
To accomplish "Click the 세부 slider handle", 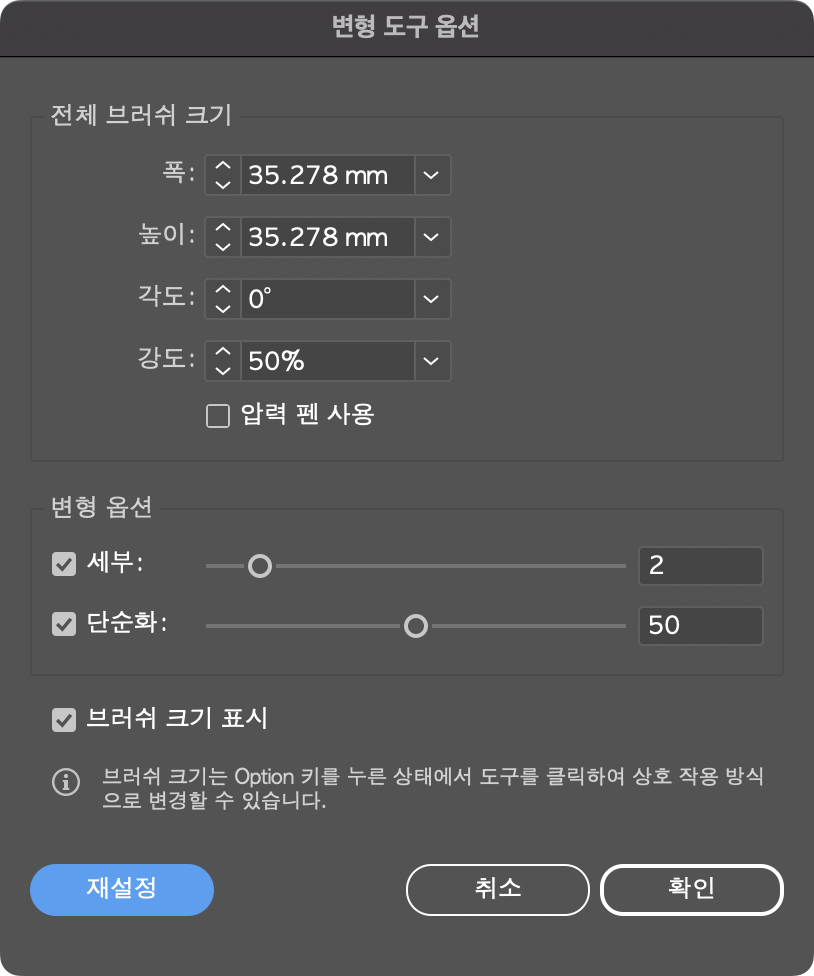I will click(260, 566).
